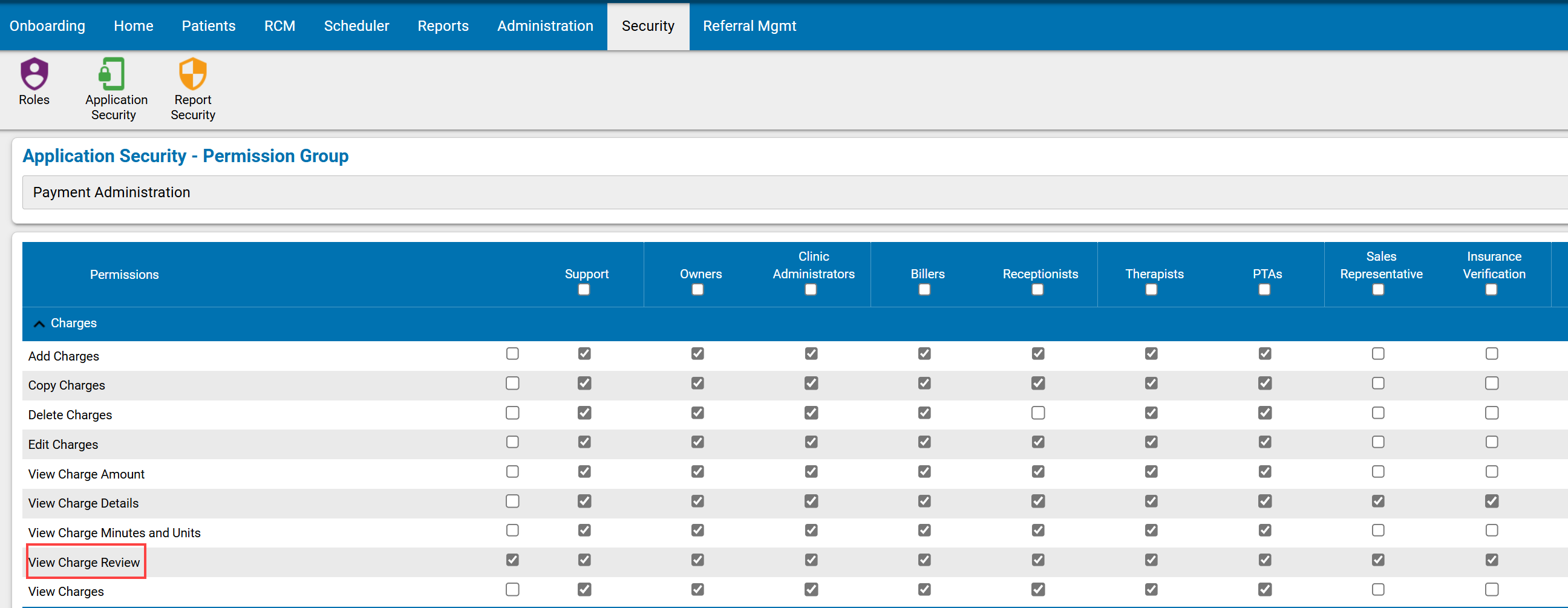Uncheck View Charges for Support

513,590
